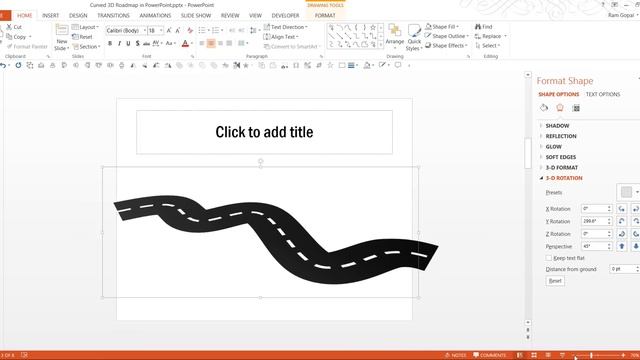The width and height of the screenshot is (640, 360).
Task: Toggle Underline formatting
Action: pyautogui.click(x=128, y=43)
